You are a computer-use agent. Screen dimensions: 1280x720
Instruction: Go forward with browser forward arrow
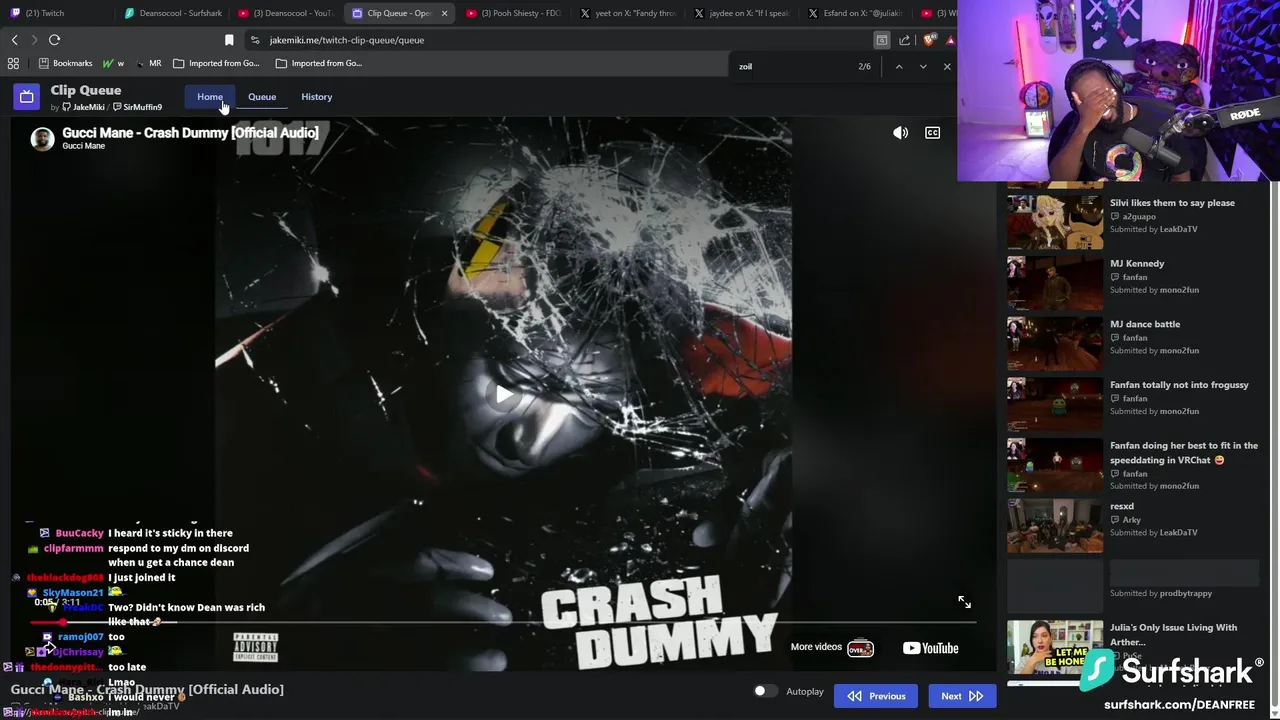pos(34,40)
